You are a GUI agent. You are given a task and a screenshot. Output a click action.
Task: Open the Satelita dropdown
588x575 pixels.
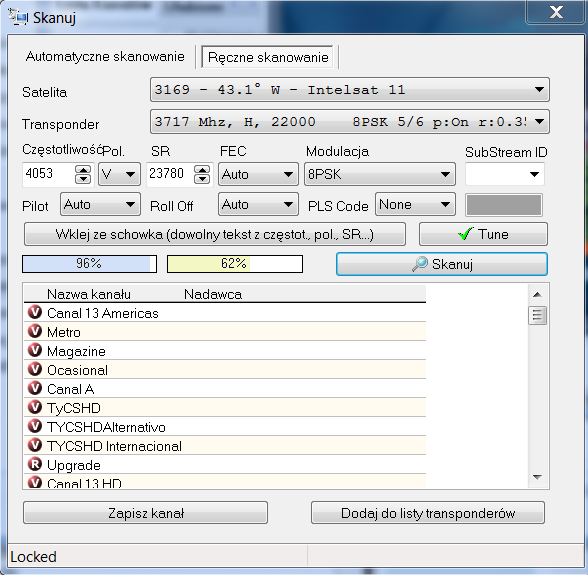click(x=350, y=90)
